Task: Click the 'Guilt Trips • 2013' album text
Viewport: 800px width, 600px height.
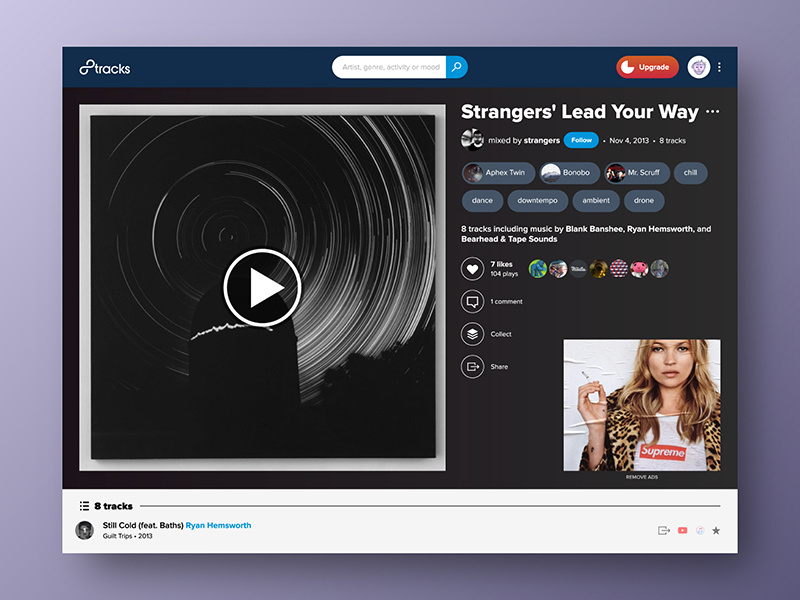Action: [x=128, y=536]
